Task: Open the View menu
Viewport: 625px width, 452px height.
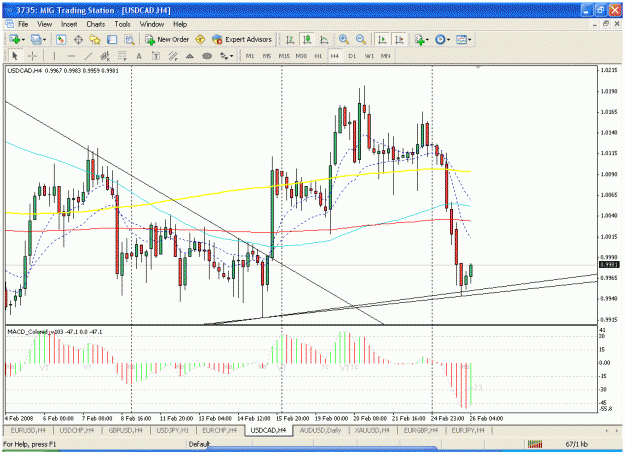Action: pos(45,24)
